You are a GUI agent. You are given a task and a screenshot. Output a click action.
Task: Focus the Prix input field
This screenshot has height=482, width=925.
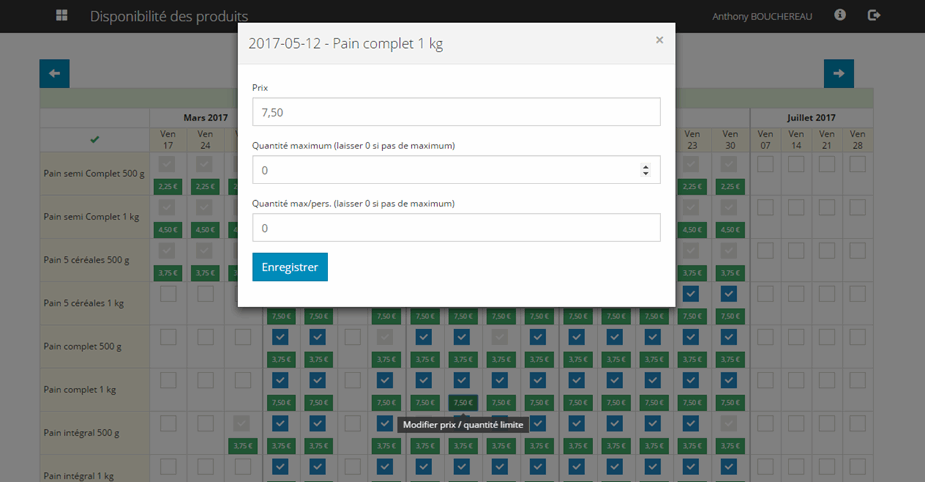456,112
